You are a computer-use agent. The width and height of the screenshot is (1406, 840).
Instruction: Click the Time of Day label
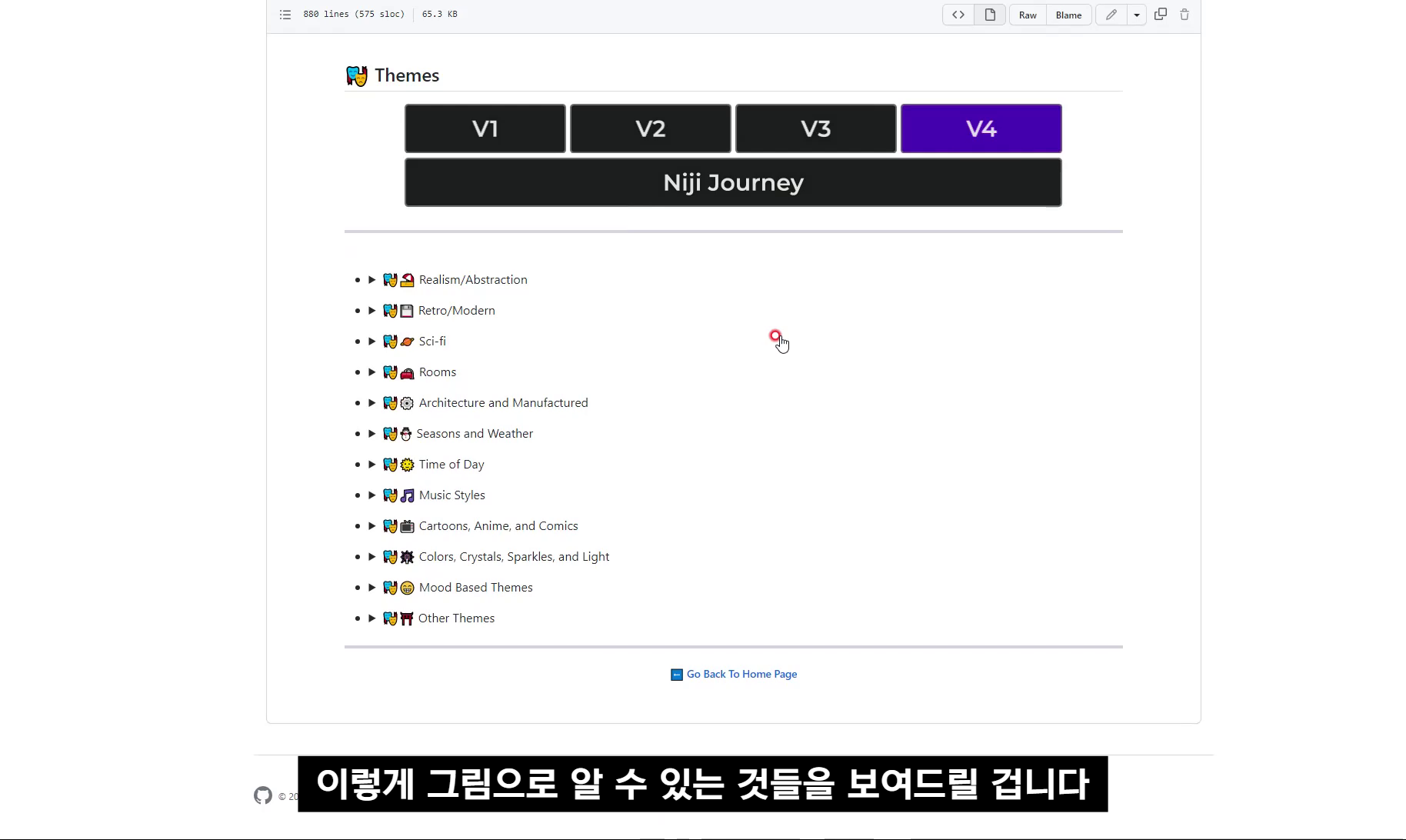[451, 465]
